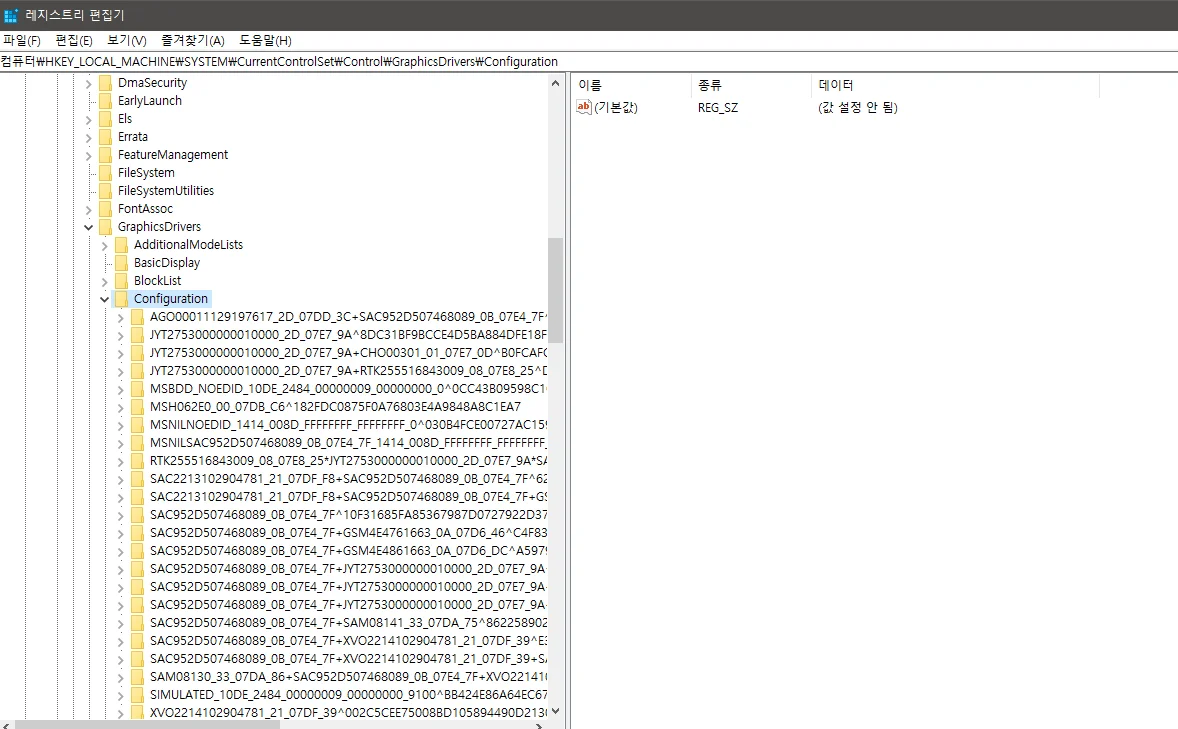The height and width of the screenshot is (729, 1178).
Task: Select the SAC952D507468089...+XVO2214102904781_21_07DF_39^E3 key
Action: (x=348, y=641)
